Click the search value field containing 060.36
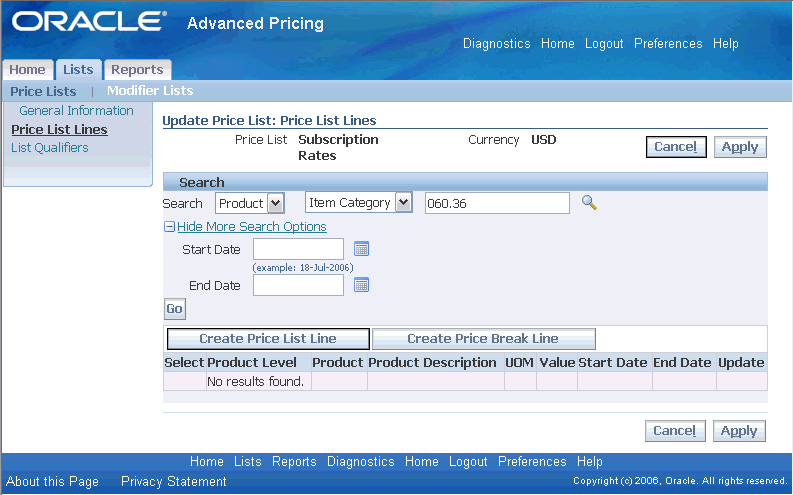Viewport: 793px width, 495px height. (x=497, y=203)
